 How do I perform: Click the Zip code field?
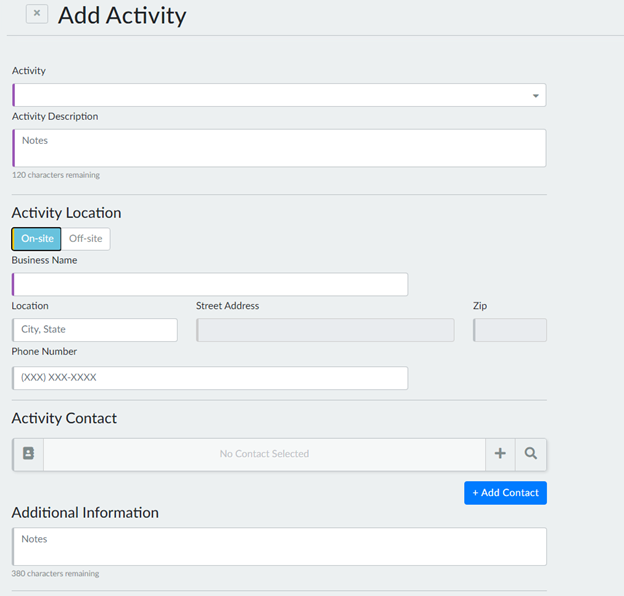tap(510, 330)
